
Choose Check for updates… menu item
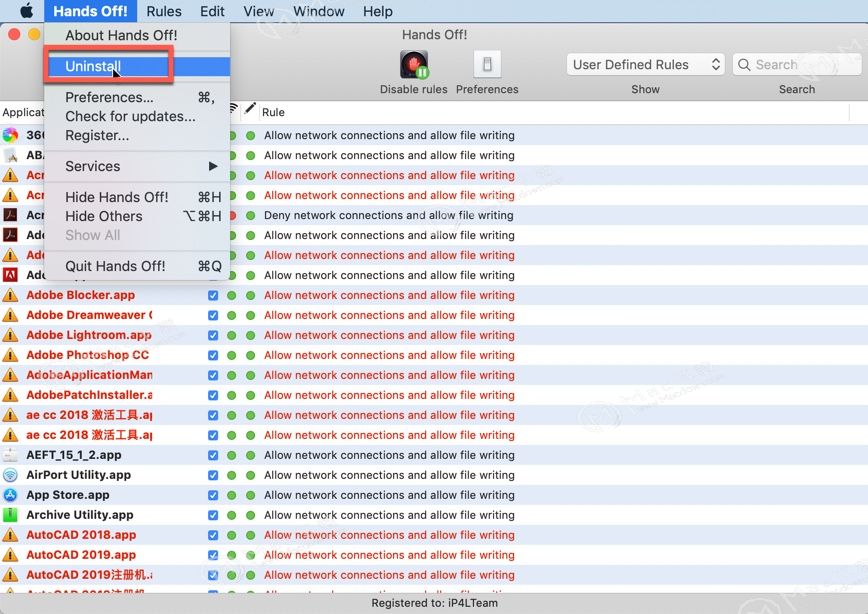(137, 116)
